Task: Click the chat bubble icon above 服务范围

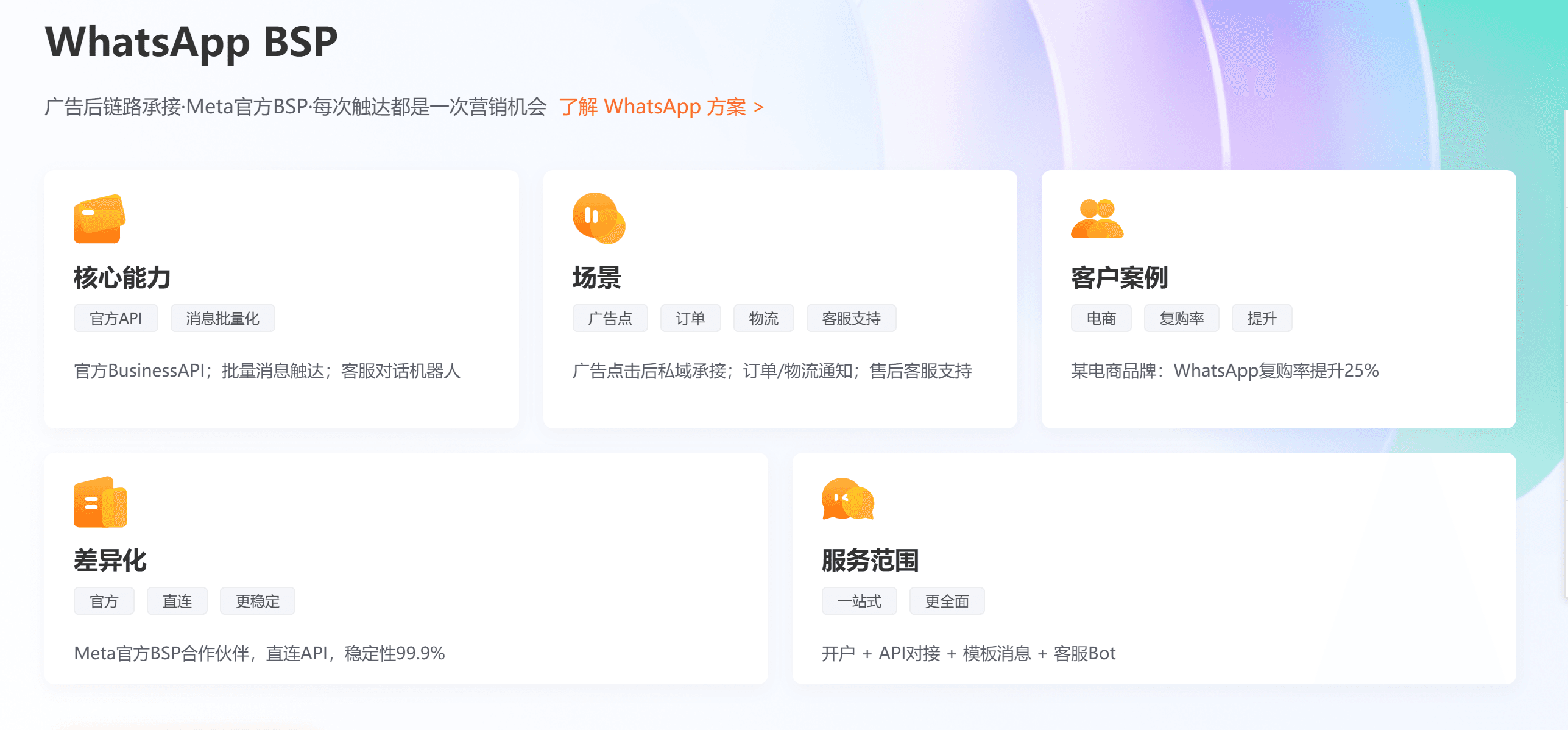Action: pos(848,499)
